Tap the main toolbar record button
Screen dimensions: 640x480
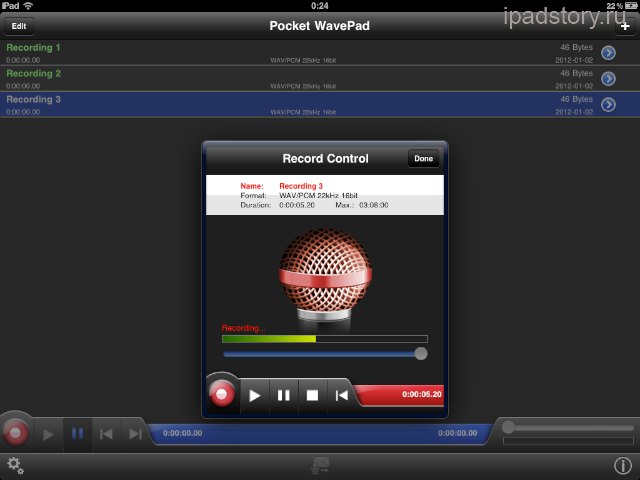(x=16, y=433)
